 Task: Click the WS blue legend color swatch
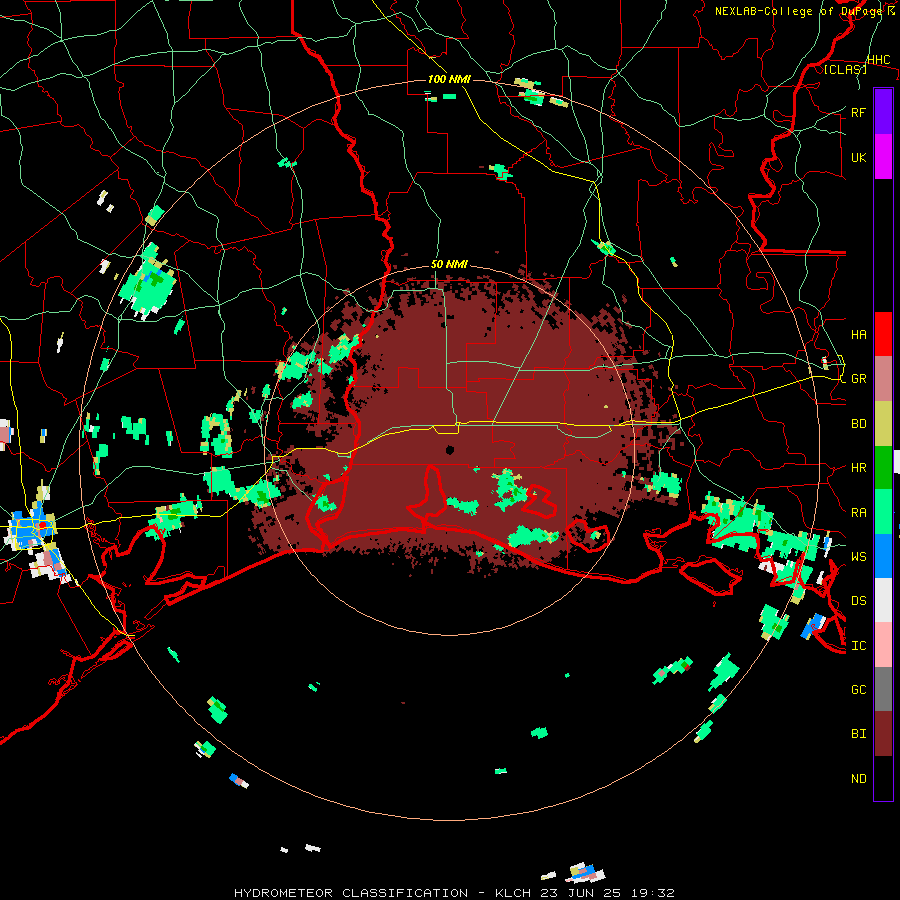tap(883, 556)
